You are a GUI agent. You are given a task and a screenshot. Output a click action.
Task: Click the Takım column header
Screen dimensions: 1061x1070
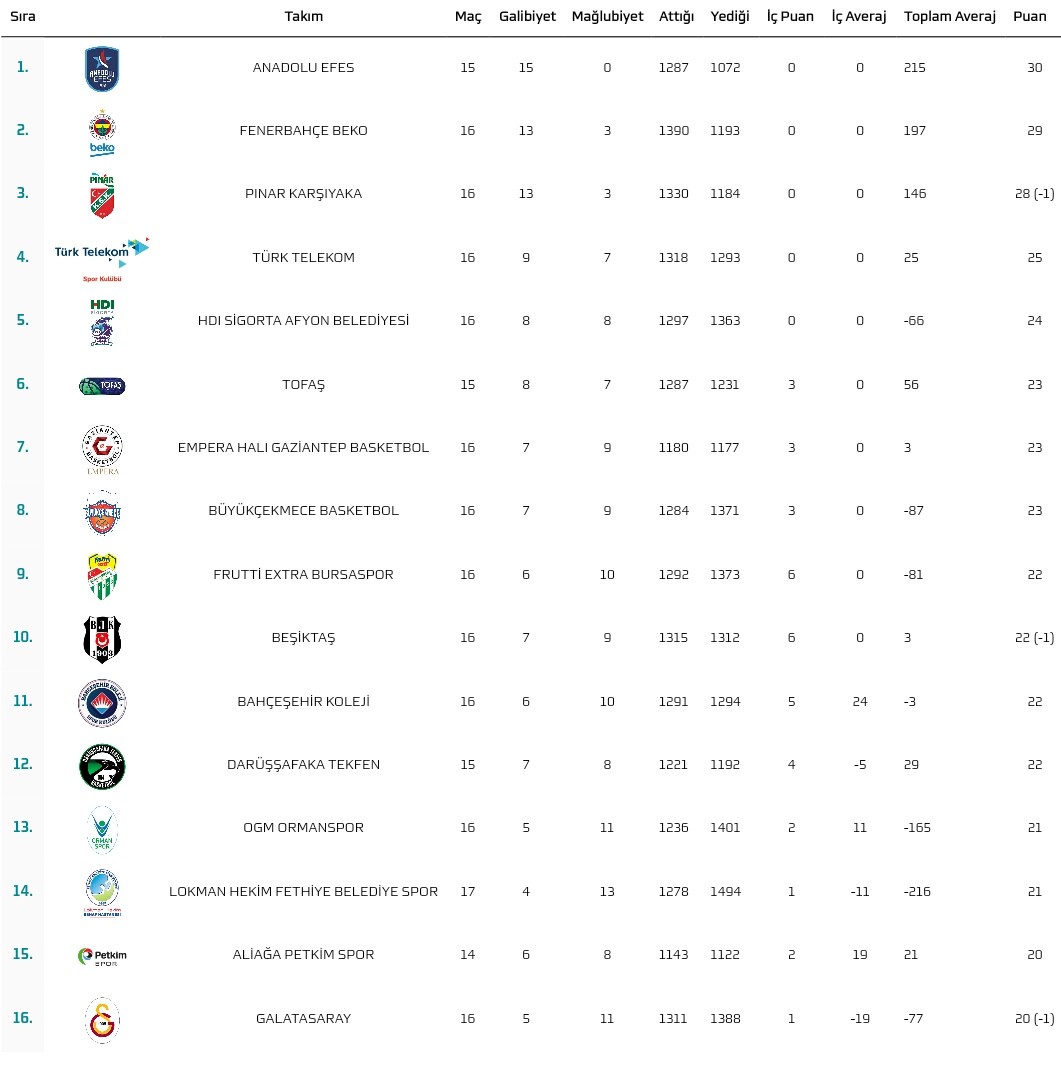304,16
